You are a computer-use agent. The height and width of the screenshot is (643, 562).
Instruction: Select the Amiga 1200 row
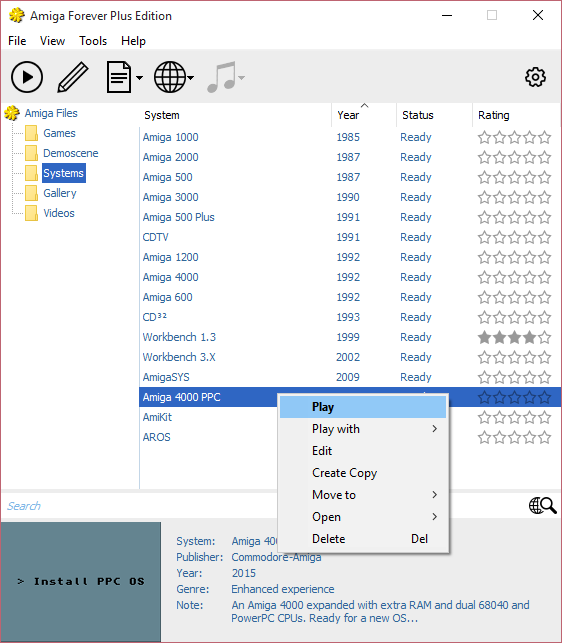(x=350, y=258)
